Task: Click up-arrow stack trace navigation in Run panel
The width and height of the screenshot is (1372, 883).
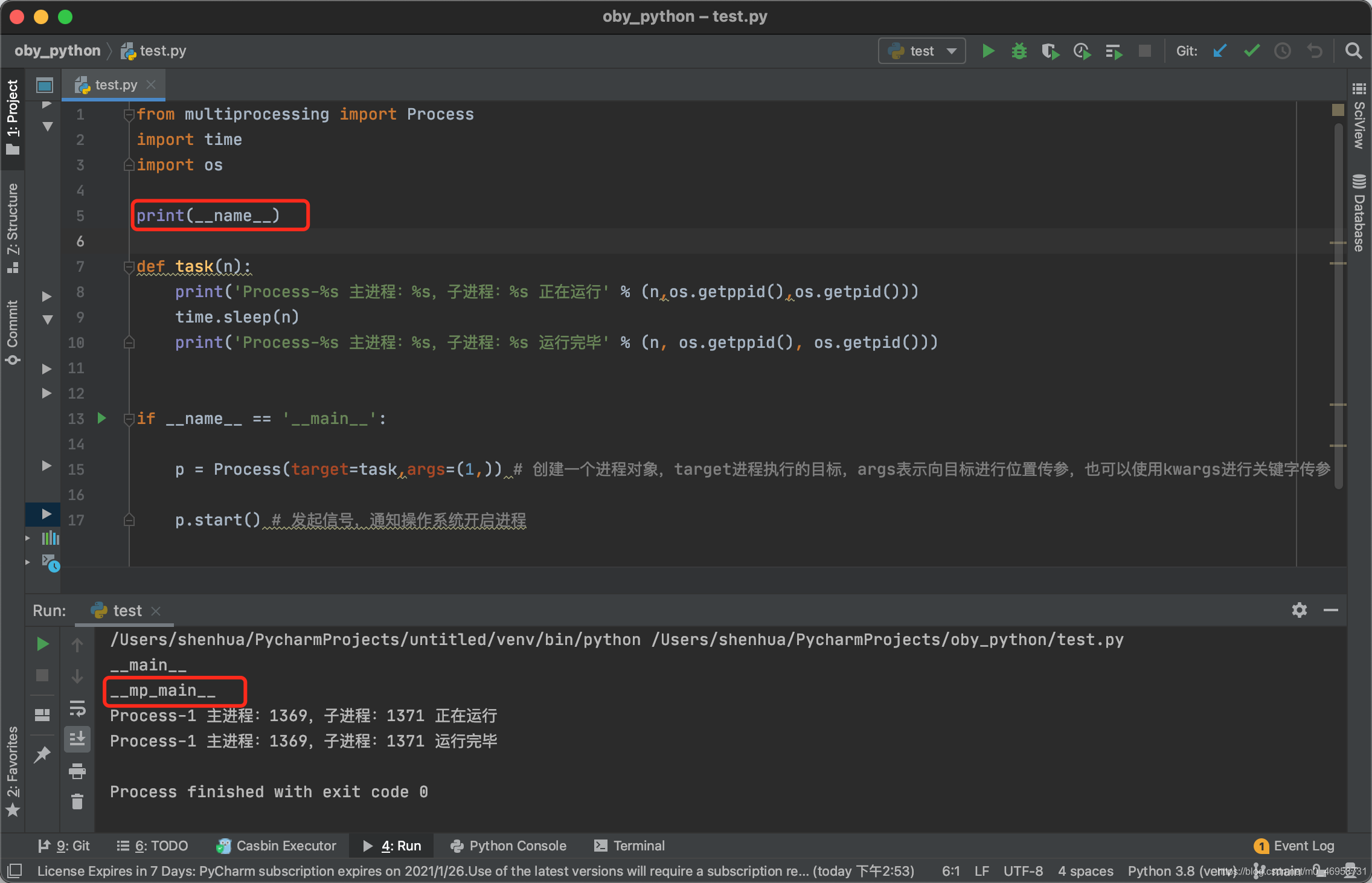Action: click(77, 645)
